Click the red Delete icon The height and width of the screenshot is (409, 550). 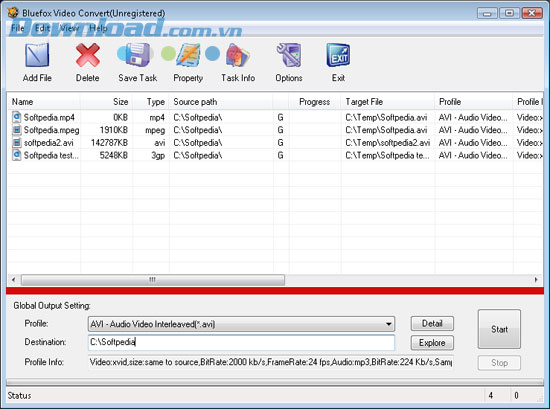coord(87,55)
